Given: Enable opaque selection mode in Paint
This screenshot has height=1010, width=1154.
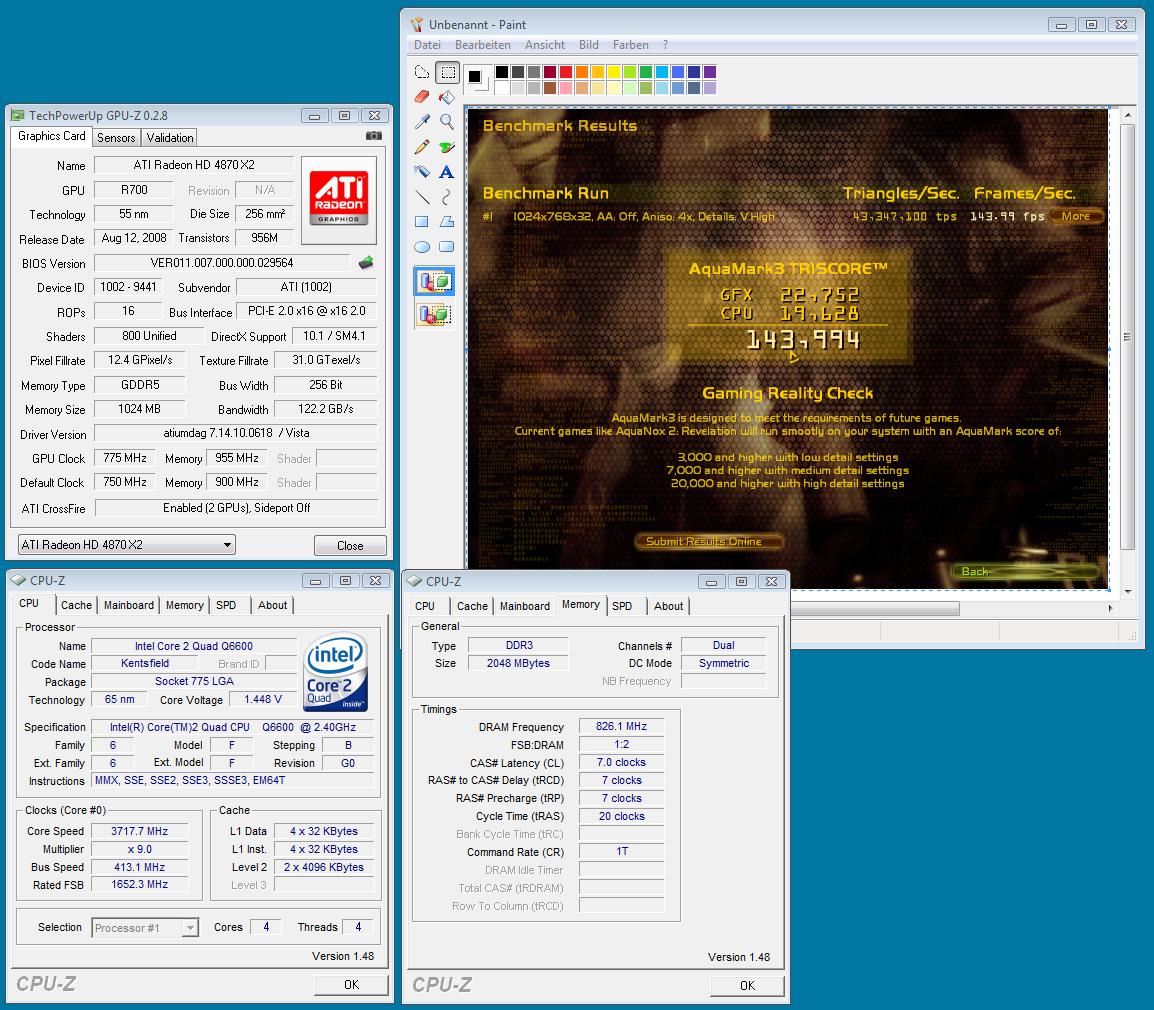Looking at the screenshot, I should click(x=434, y=281).
